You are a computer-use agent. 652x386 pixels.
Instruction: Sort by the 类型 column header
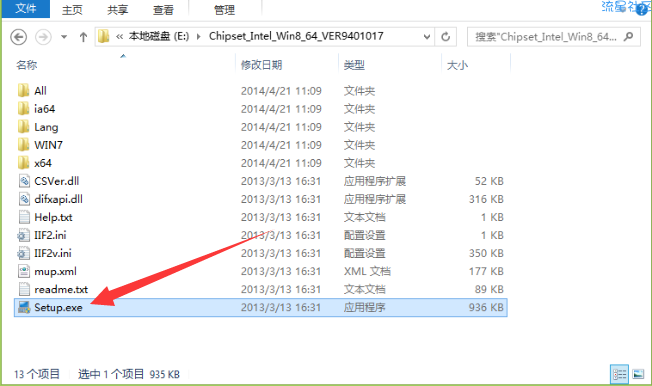coord(354,65)
